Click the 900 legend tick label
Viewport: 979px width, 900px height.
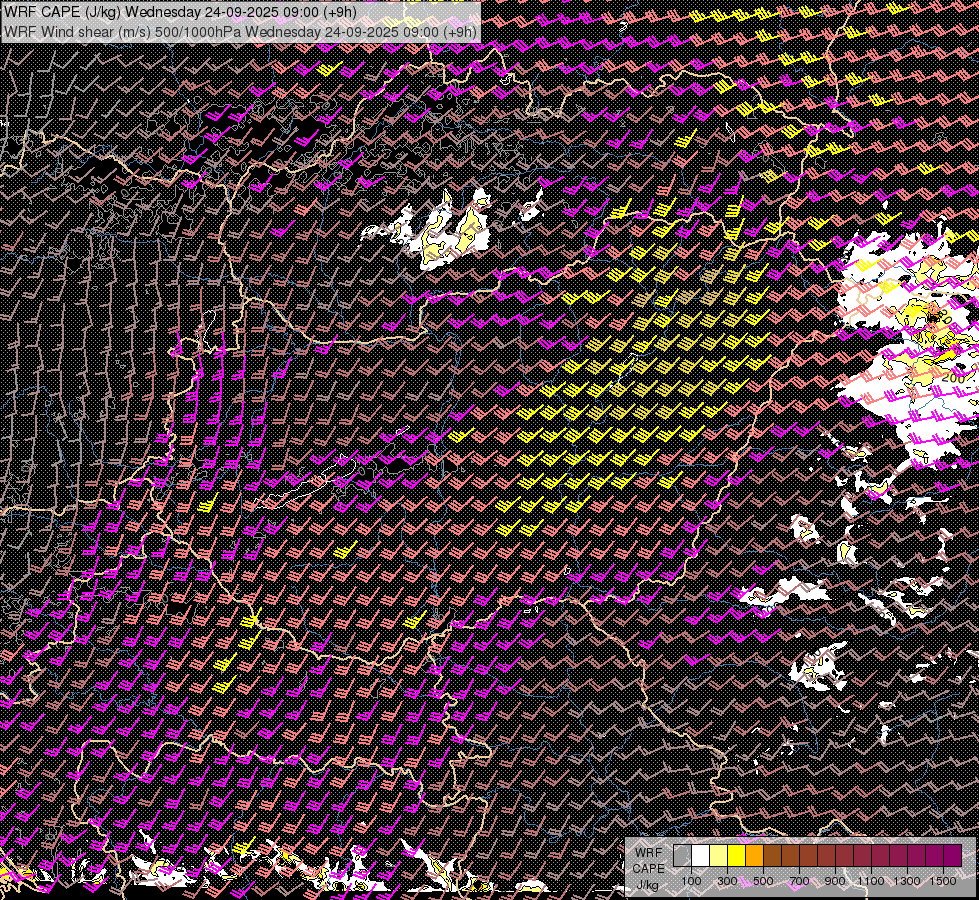(835, 881)
